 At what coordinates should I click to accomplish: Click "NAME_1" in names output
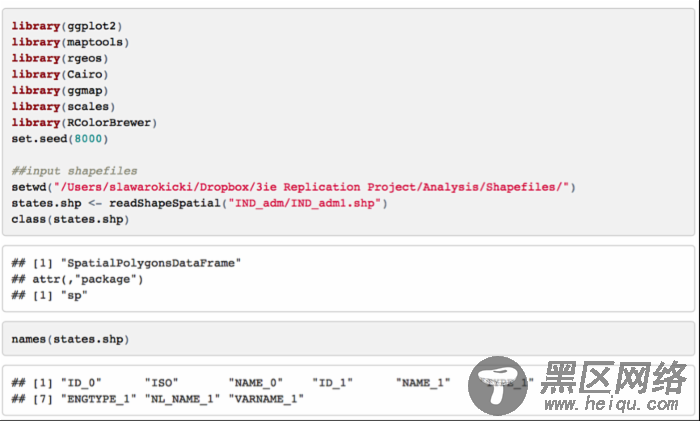(423, 383)
